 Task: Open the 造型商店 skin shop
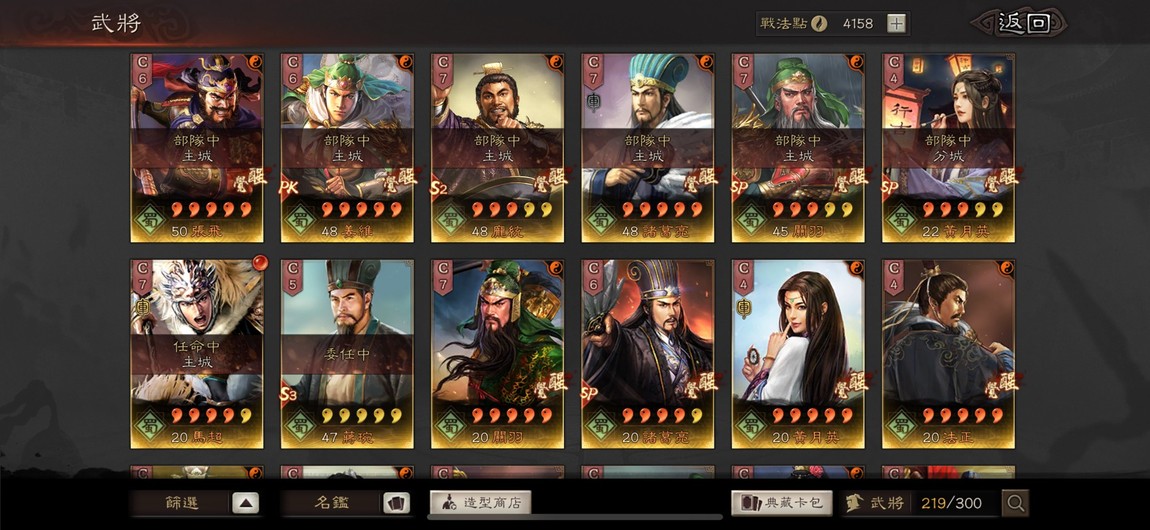pos(480,503)
